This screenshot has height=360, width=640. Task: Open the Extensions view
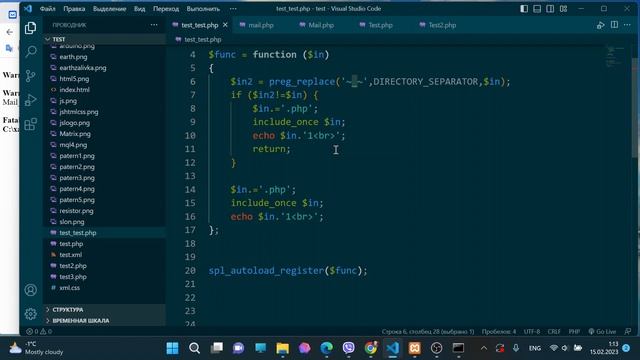[31, 124]
